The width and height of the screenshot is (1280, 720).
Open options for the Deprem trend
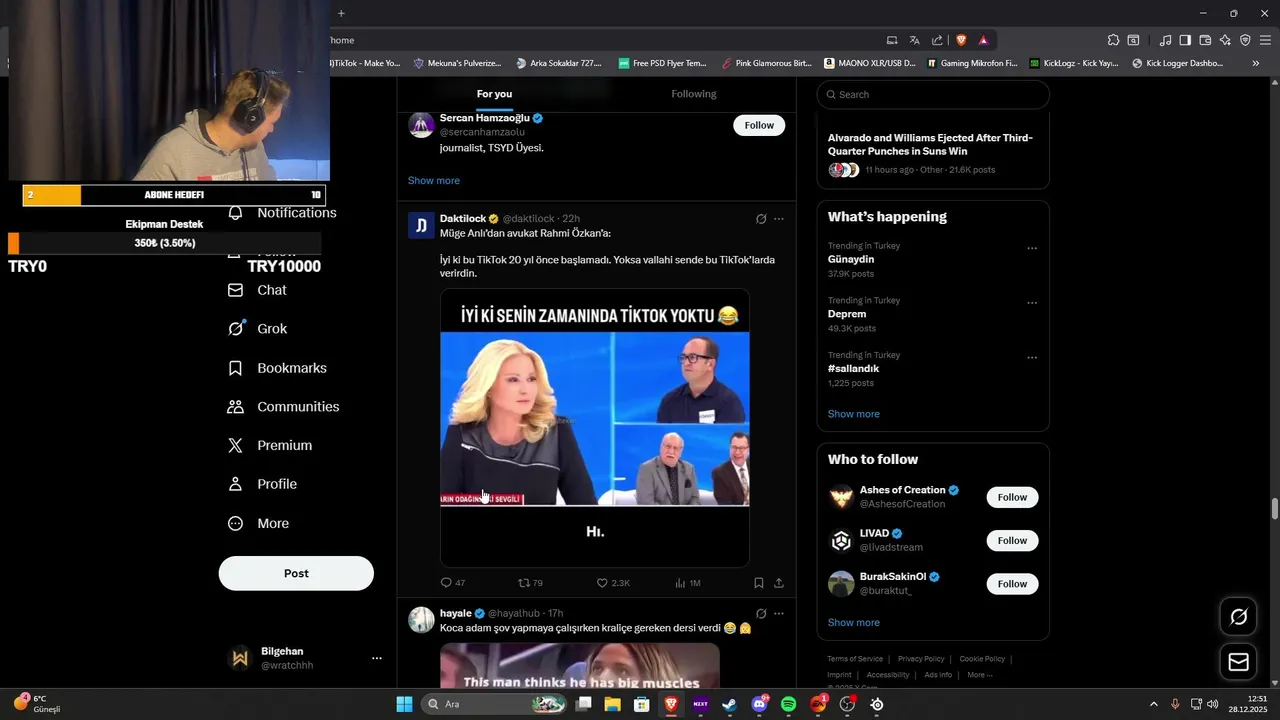pos(1032,303)
